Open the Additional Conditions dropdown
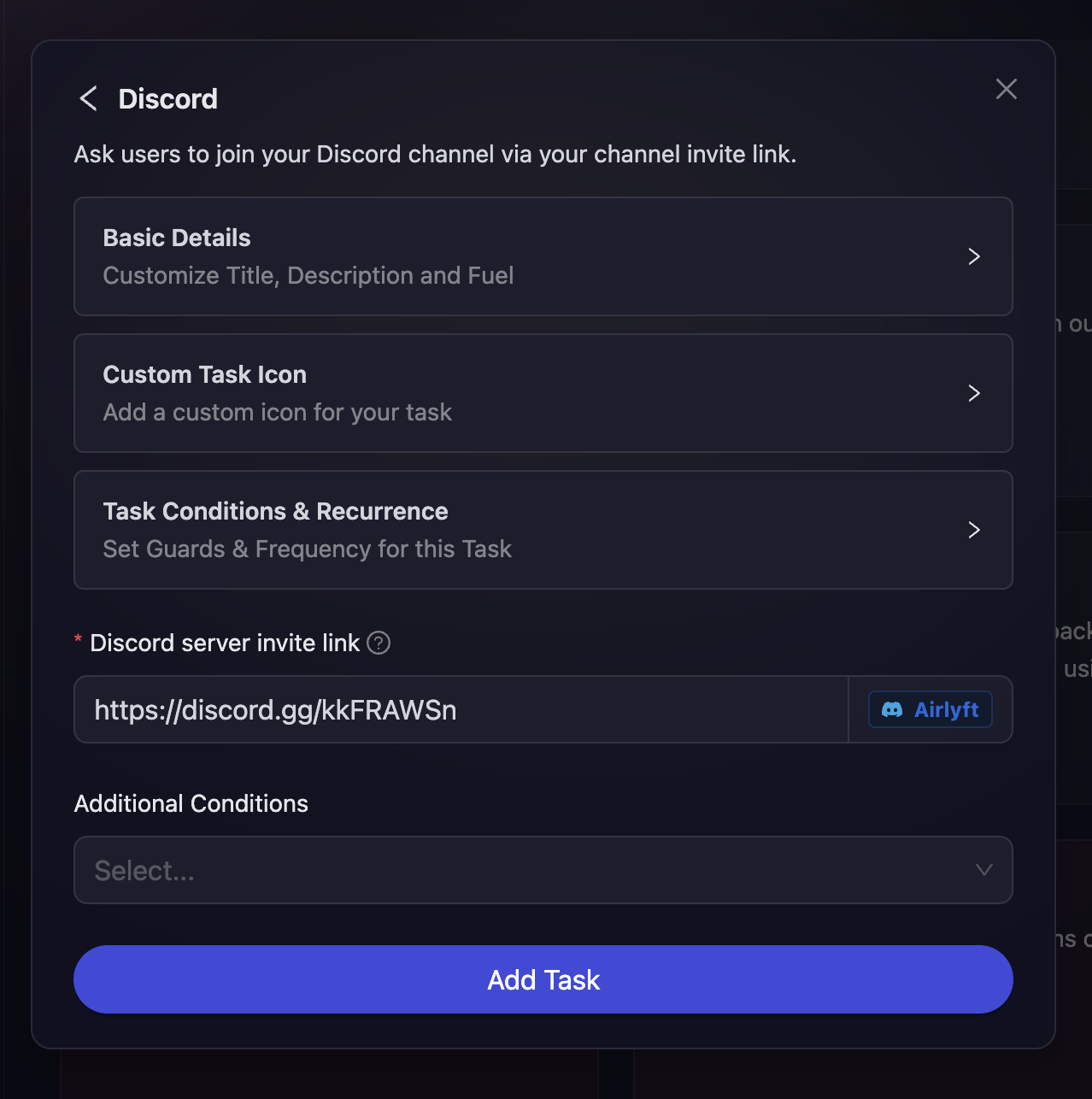The image size is (1092, 1099). tap(543, 870)
